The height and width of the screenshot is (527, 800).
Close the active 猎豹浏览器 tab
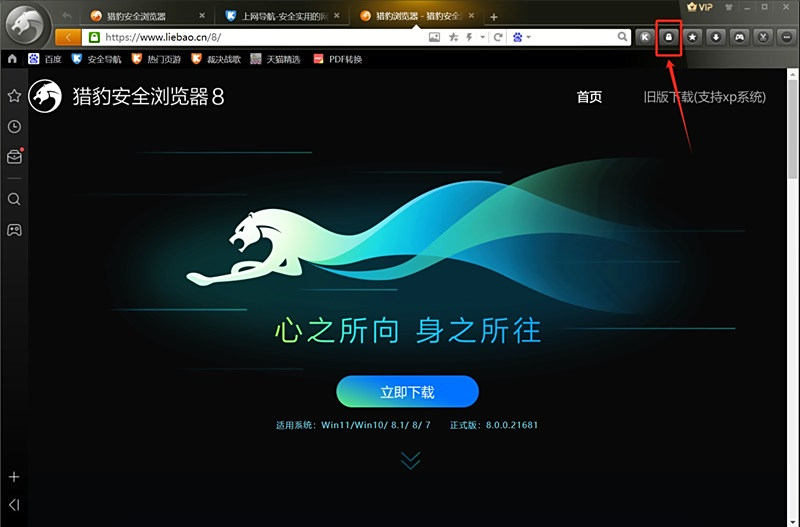pos(471,16)
